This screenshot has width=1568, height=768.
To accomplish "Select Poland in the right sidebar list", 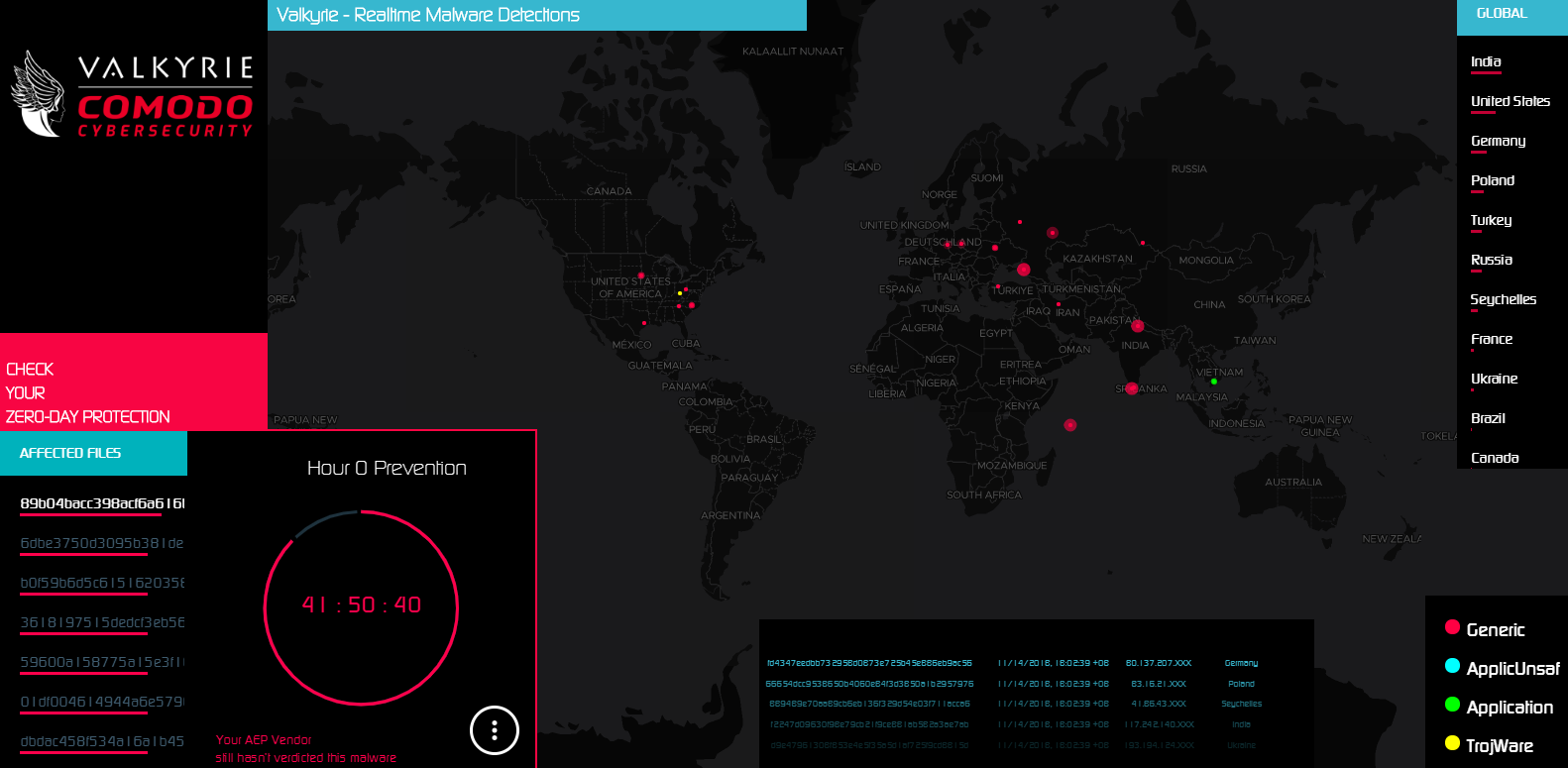I will (1493, 180).
